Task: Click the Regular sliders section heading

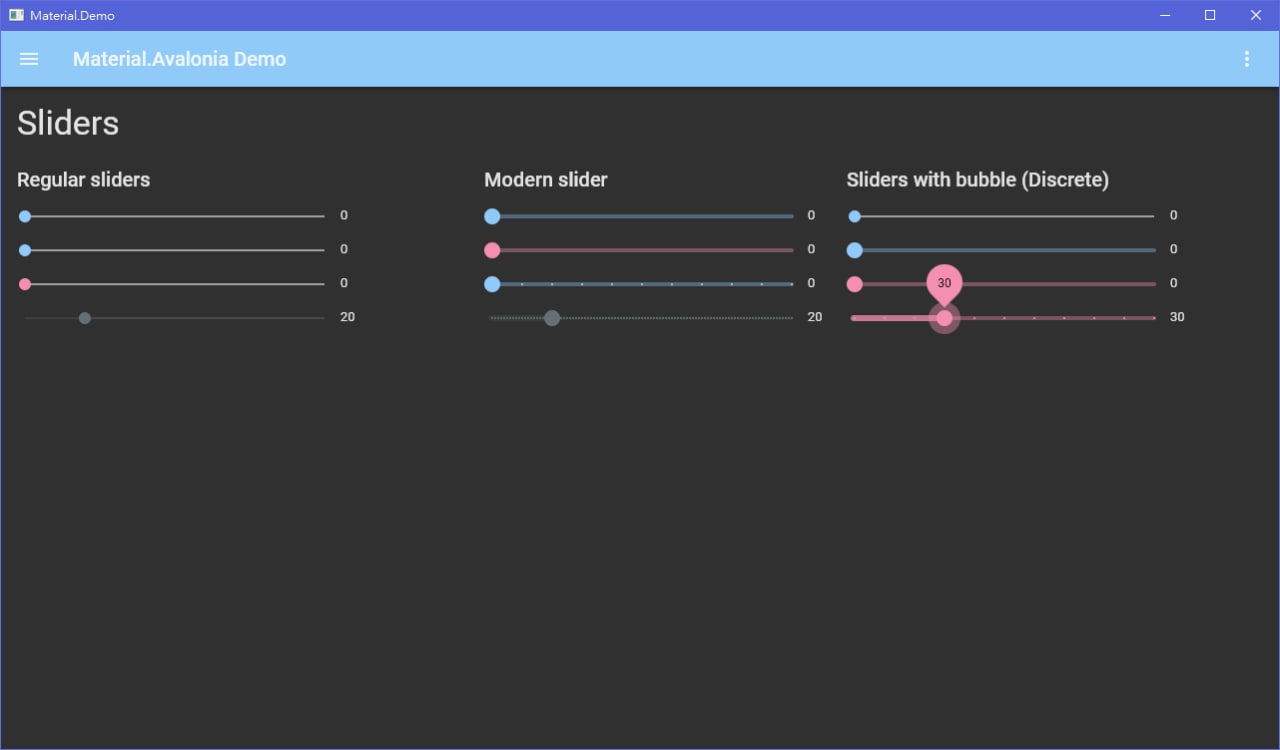Action: pyautogui.click(x=84, y=180)
